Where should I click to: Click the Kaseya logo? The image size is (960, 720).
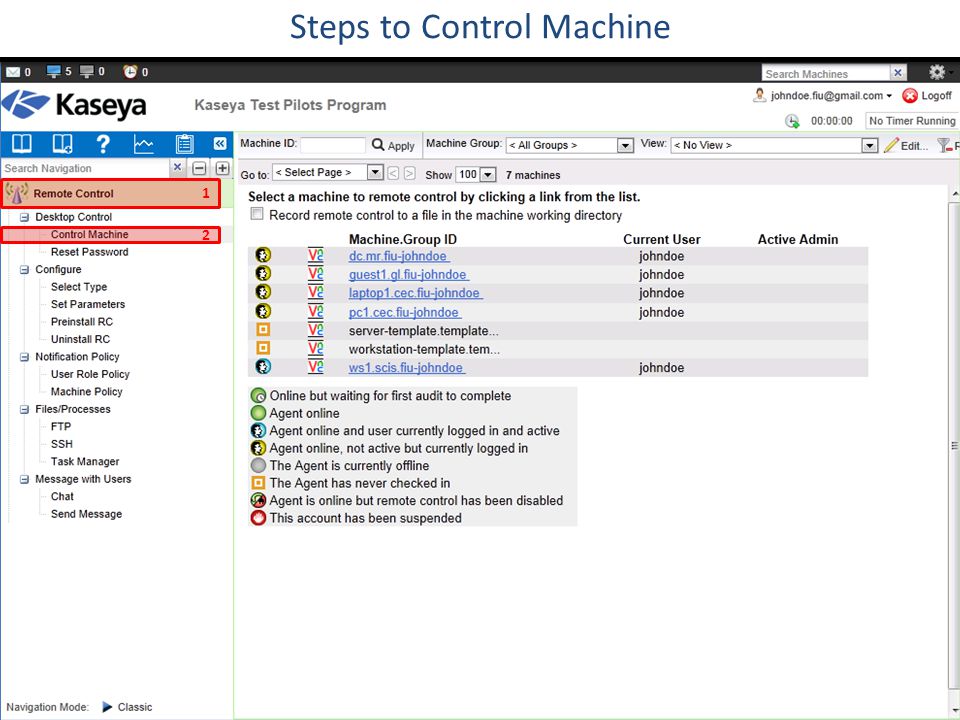(x=74, y=105)
